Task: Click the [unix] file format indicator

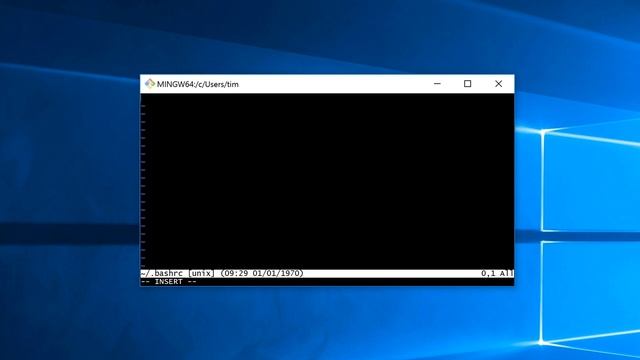Action: coord(201,273)
